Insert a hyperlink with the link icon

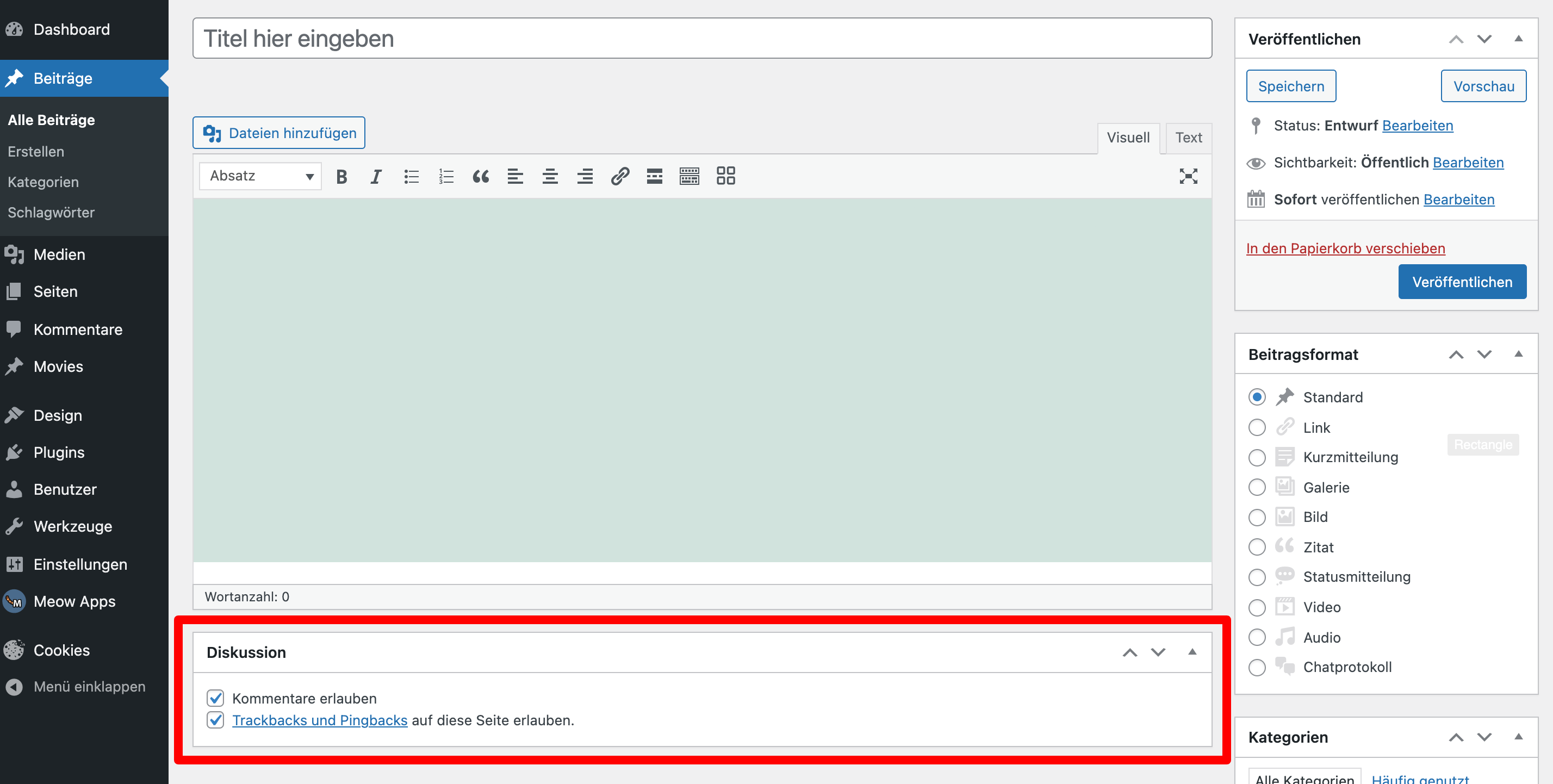(x=620, y=176)
